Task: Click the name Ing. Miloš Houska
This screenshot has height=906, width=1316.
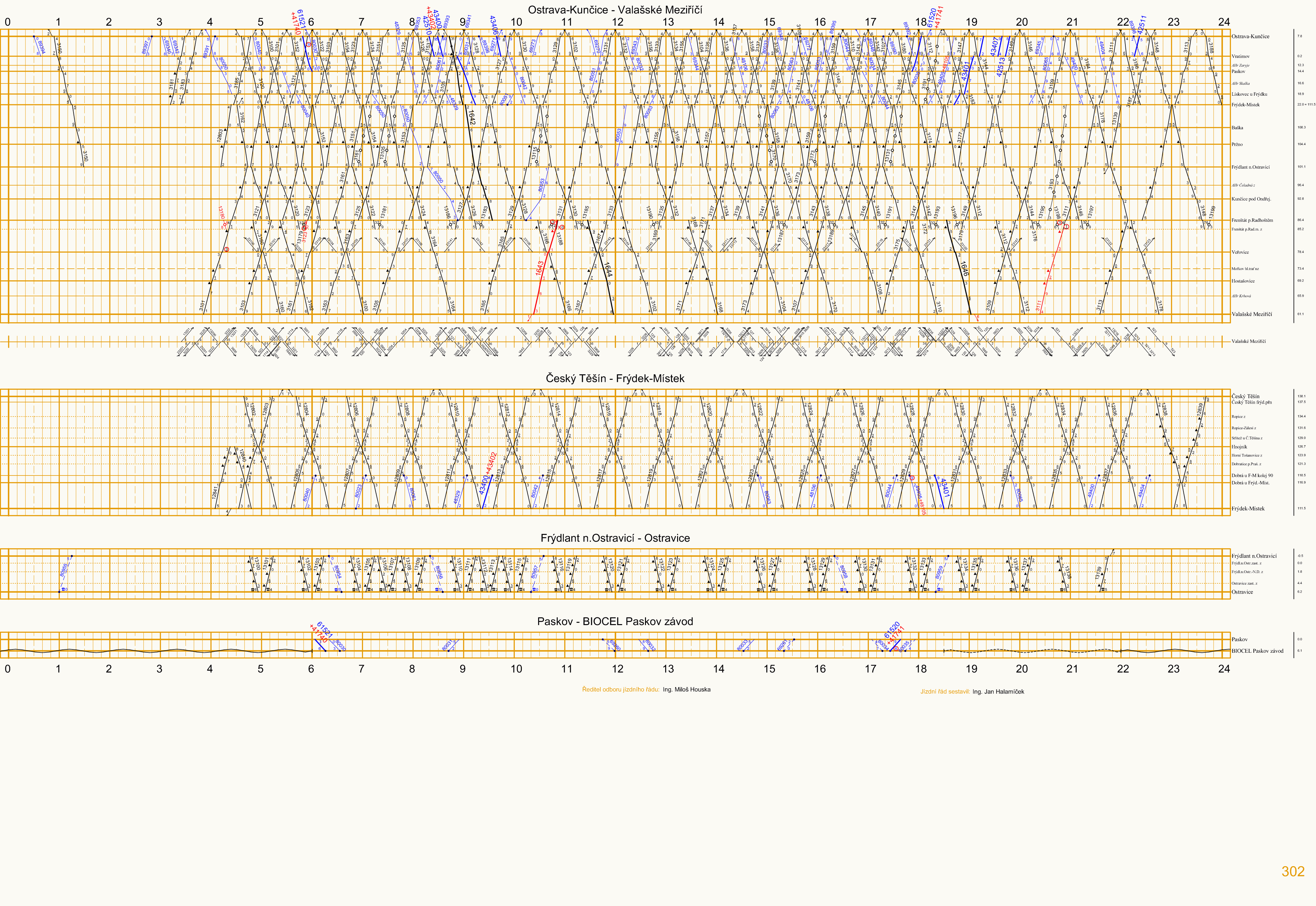Action: click(686, 689)
